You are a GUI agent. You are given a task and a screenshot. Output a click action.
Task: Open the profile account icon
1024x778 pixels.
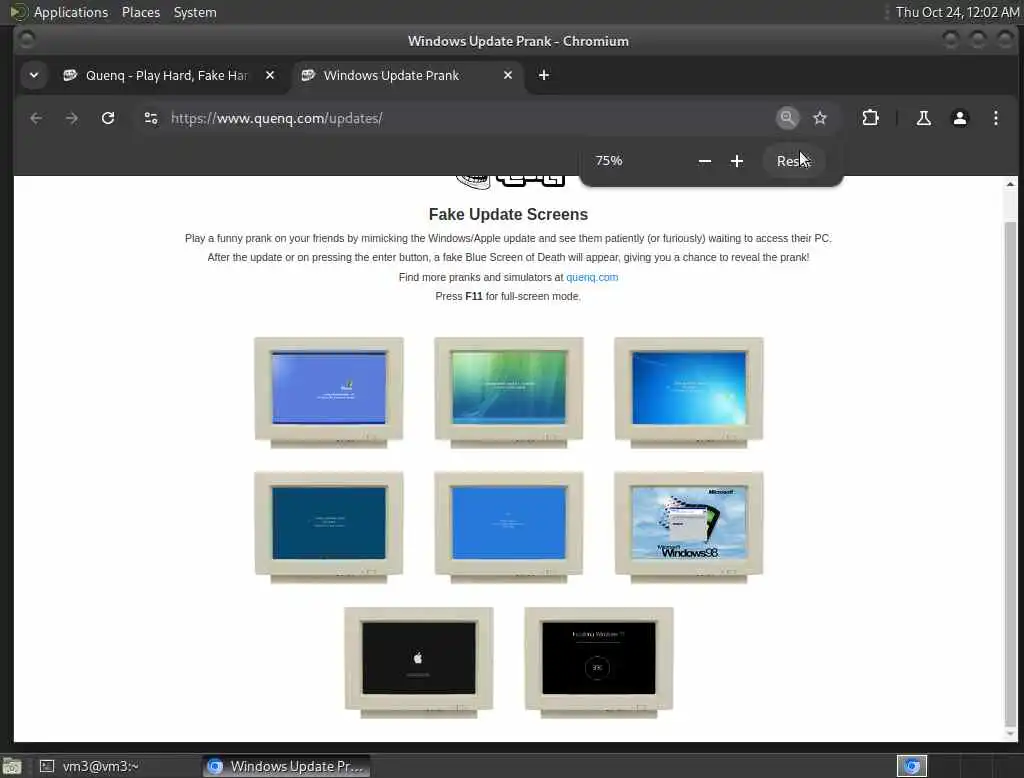coord(959,118)
